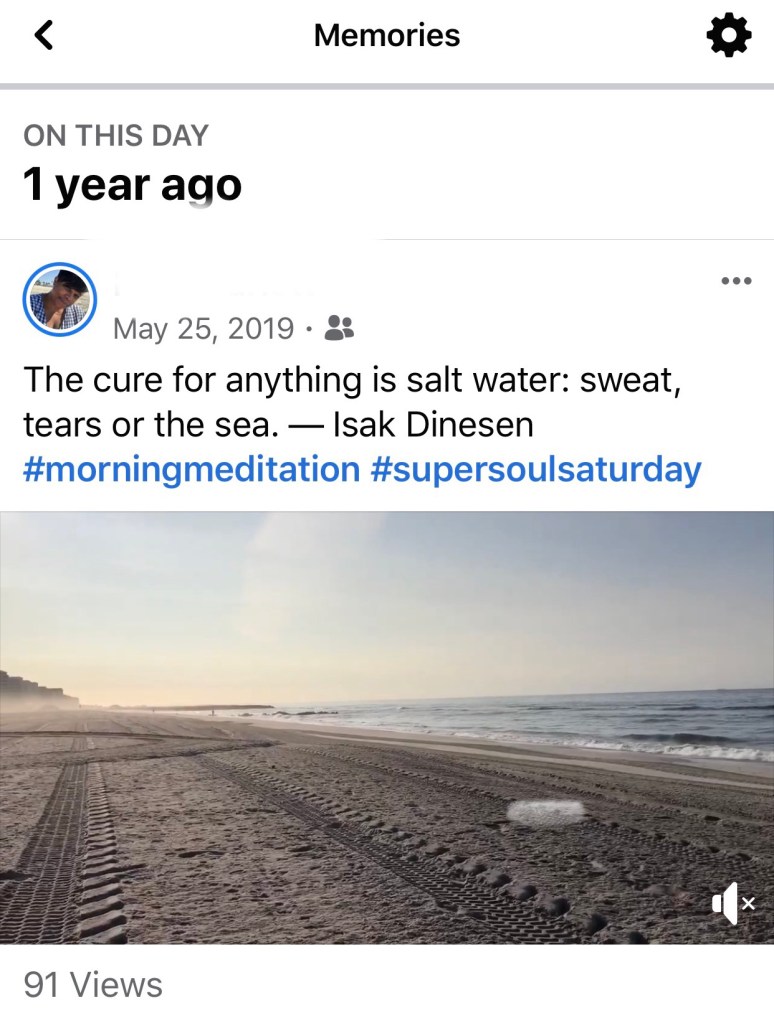Open the #supersoulsaturday hashtag
The height and width of the screenshot is (1023, 774).
click(536, 469)
